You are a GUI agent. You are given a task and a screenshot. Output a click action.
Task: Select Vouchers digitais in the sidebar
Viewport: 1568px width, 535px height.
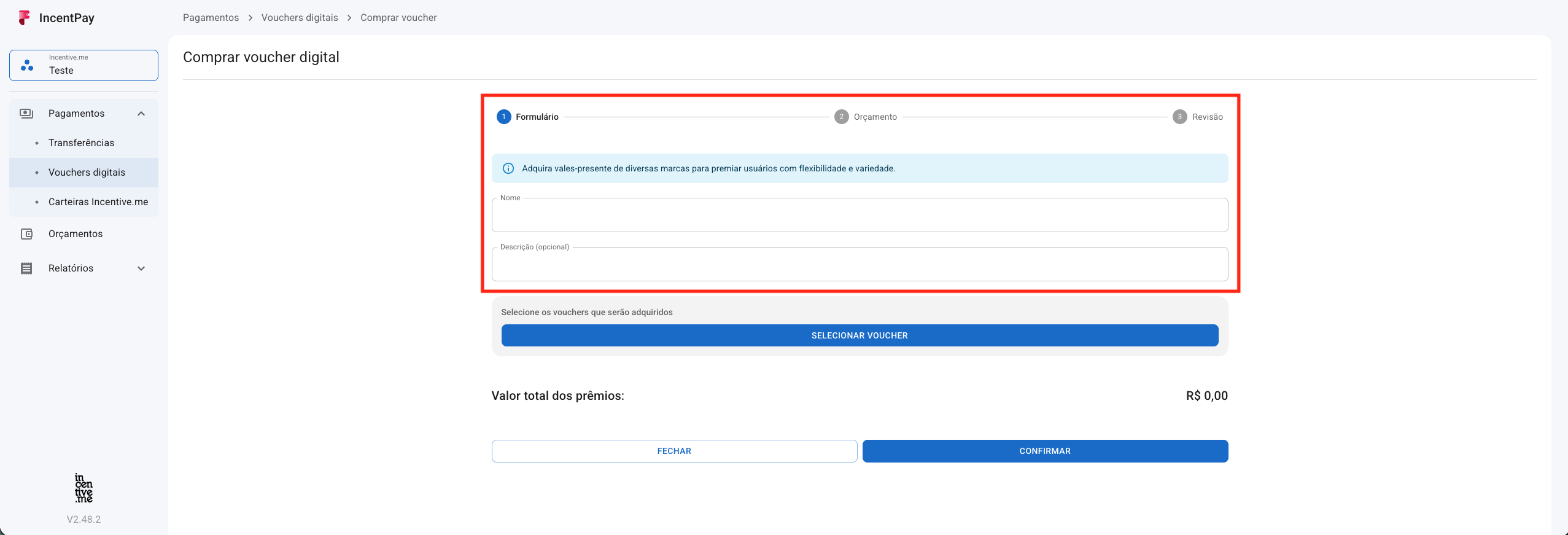pyautogui.click(x=83, y=173)
